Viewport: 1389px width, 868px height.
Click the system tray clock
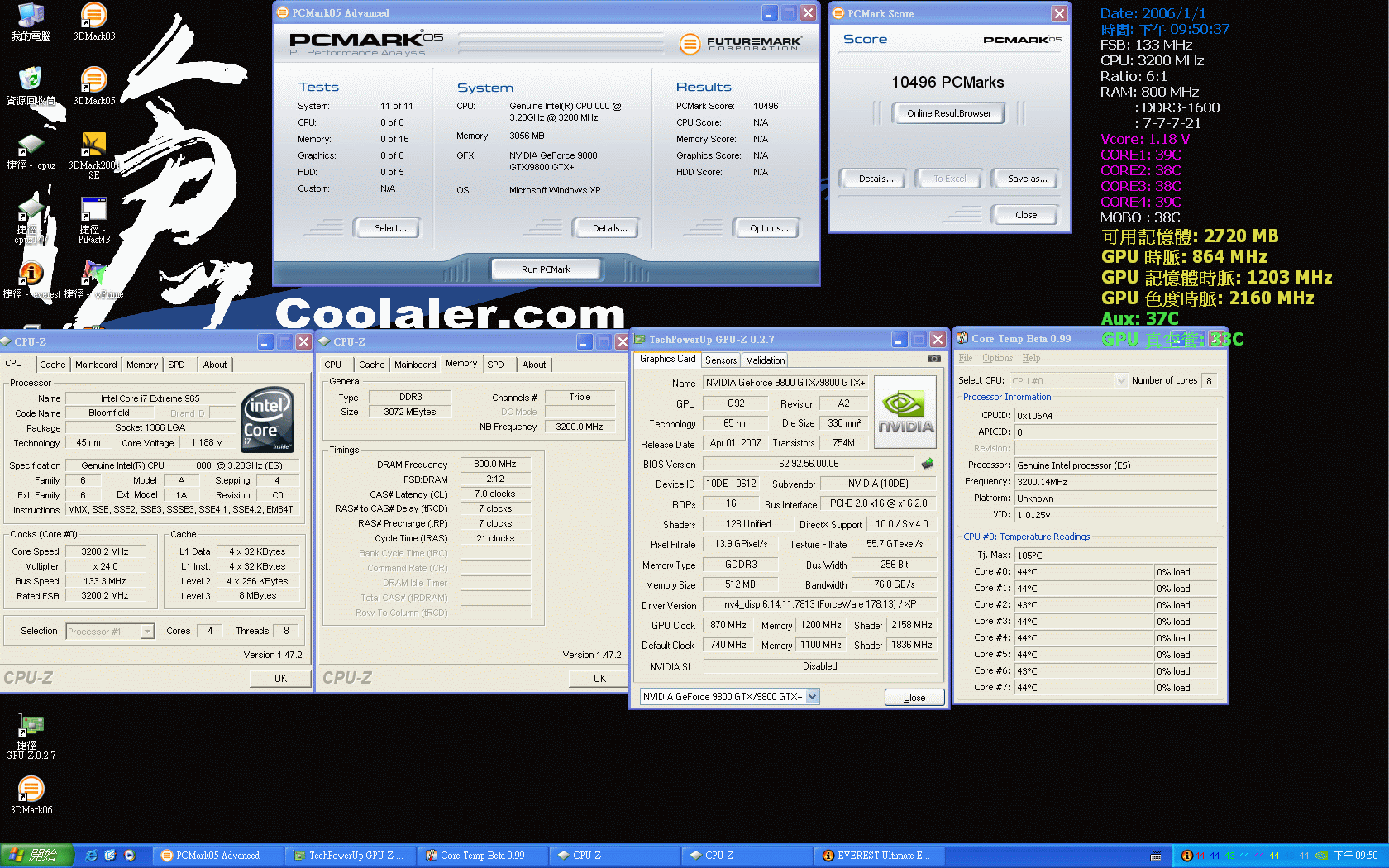point(1355,856)
